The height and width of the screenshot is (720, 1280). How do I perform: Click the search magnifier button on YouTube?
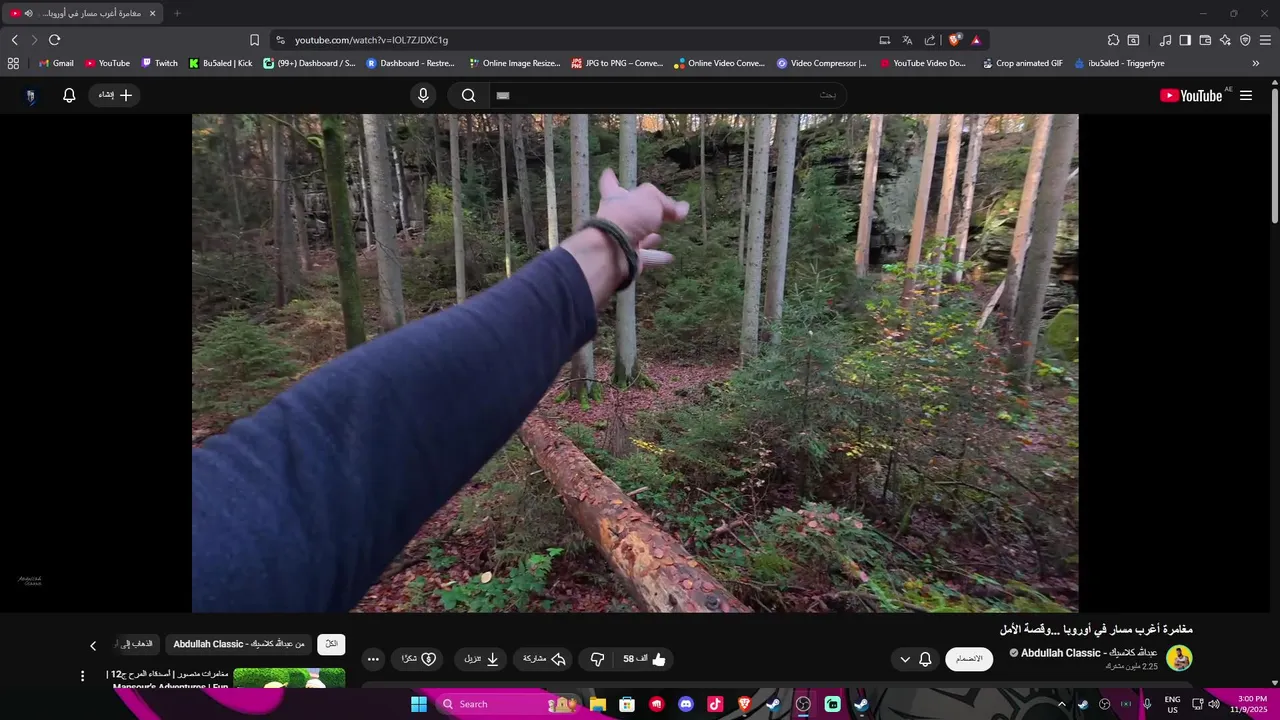pyautogui.click(x=468, y=95)
